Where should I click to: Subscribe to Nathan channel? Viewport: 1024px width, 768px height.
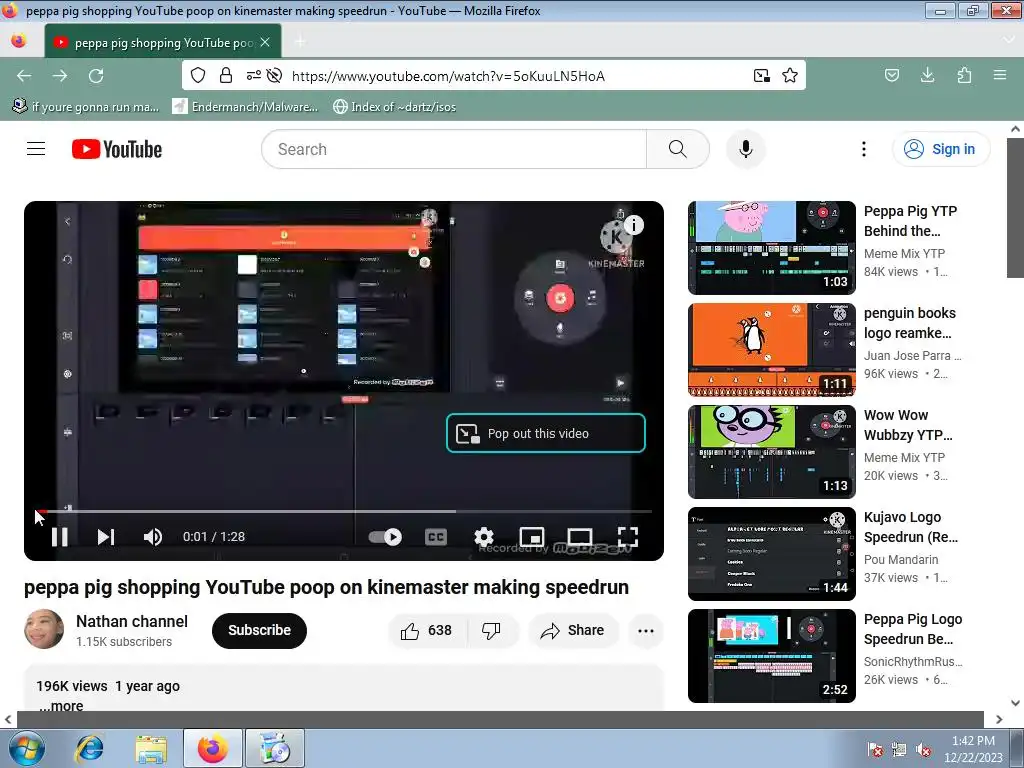[259, 630]
